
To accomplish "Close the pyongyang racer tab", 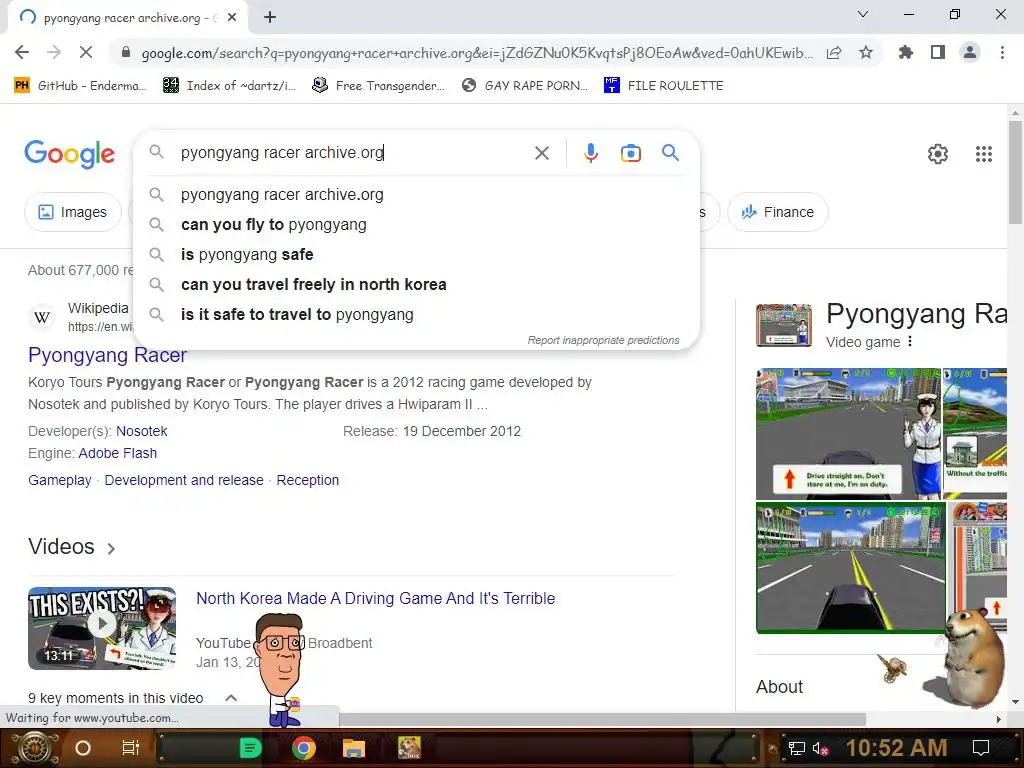I will 232,18.
